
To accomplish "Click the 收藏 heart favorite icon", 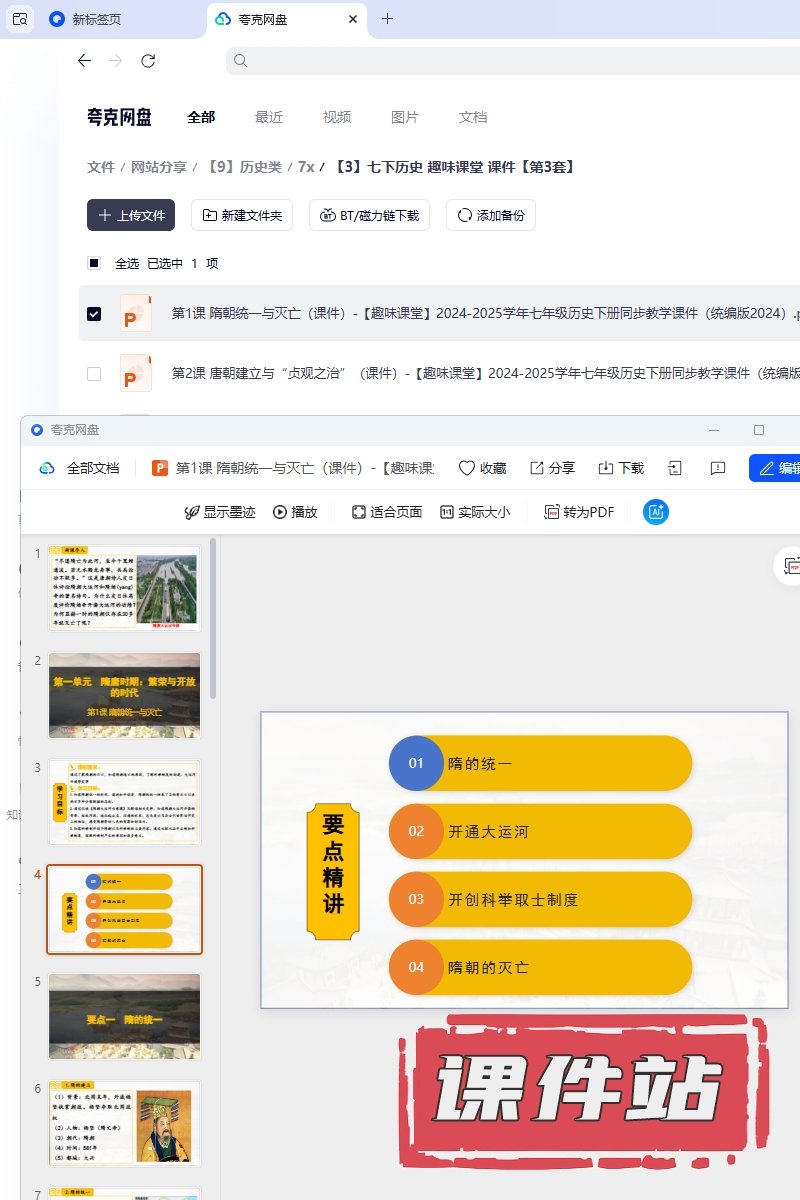I will [x=467, y=468].
